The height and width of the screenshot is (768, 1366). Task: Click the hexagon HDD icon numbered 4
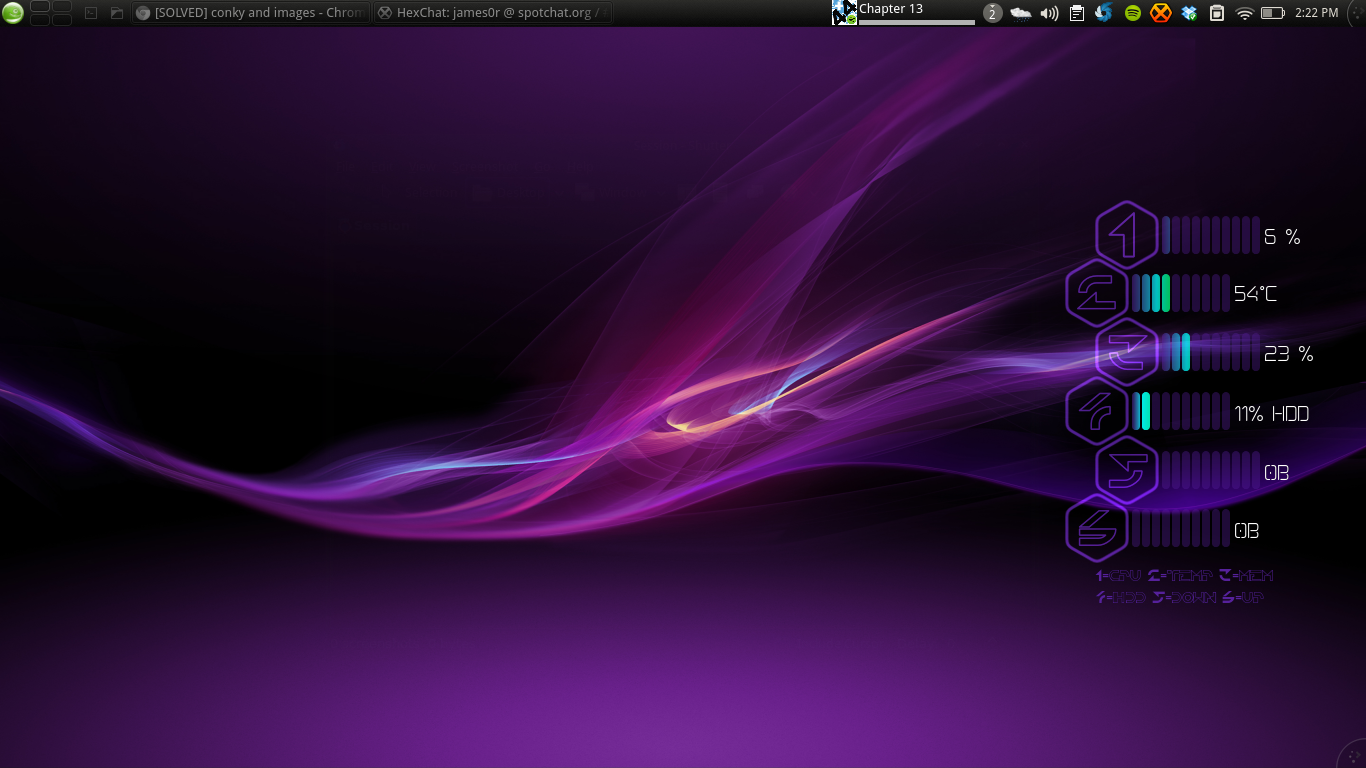(1097, 412)
